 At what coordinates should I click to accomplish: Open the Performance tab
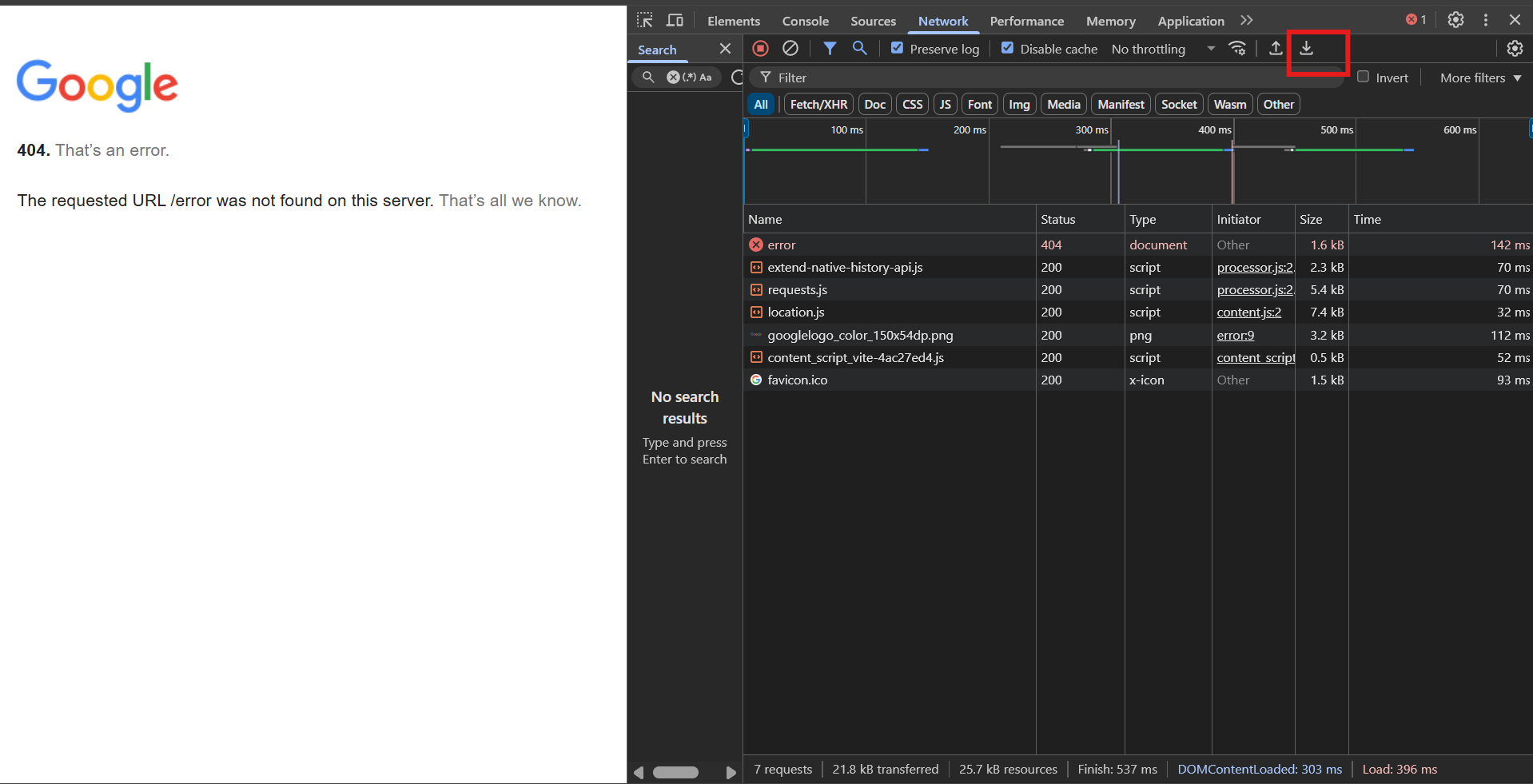click(1026, 22)
